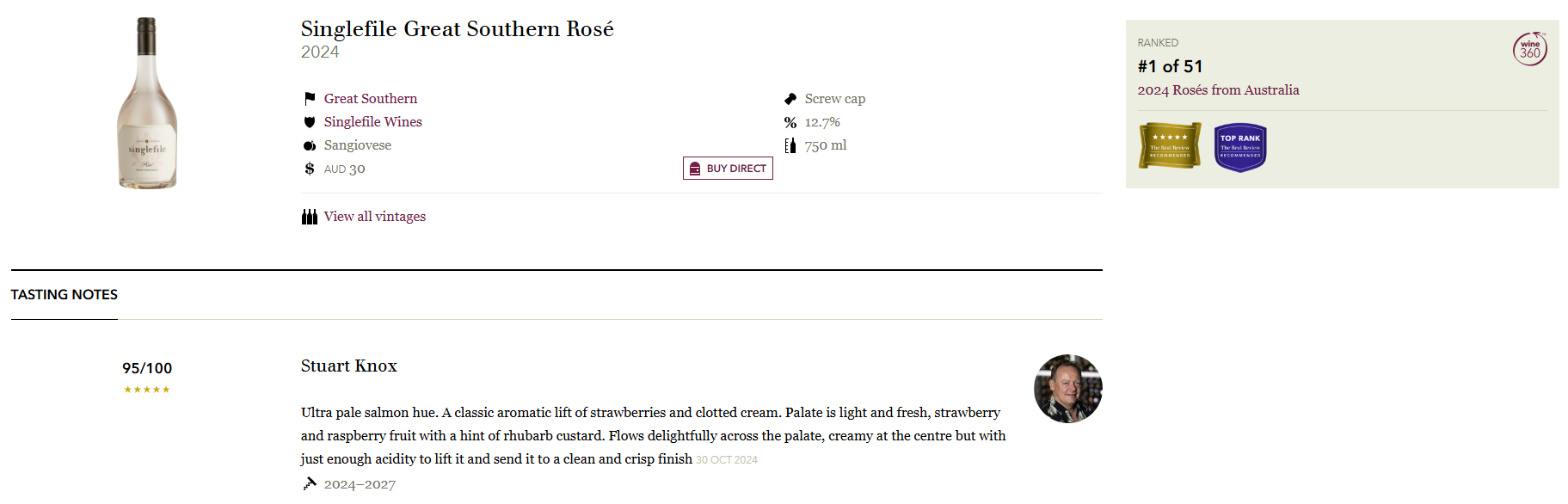
Task: Click the grape variety icon beside Sangiovese
Action: coord(310,145)
